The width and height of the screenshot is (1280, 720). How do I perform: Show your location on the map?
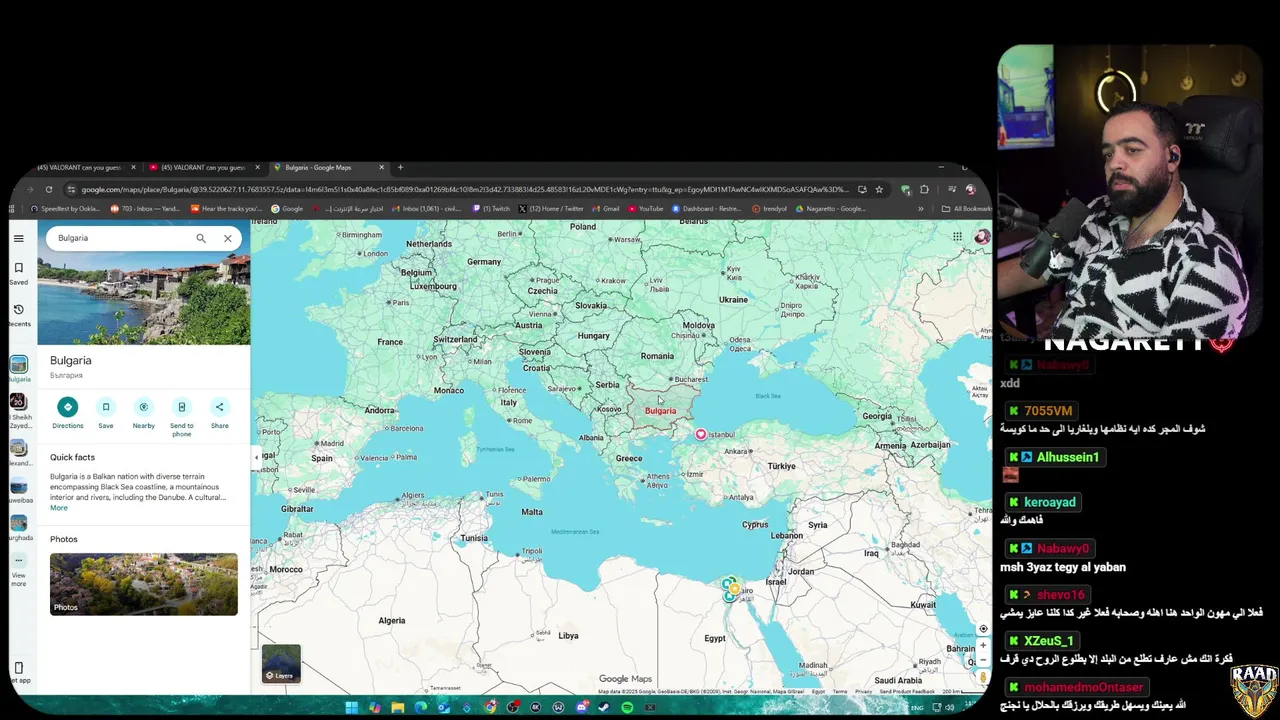983,629
